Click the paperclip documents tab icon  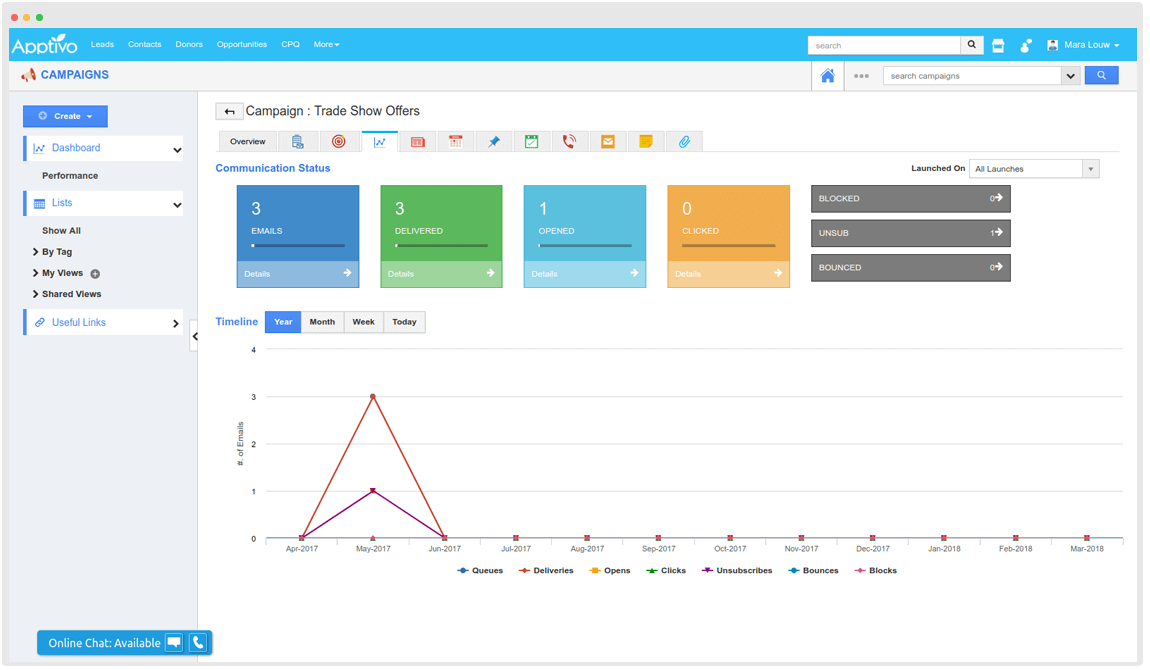tap(684, 142)
